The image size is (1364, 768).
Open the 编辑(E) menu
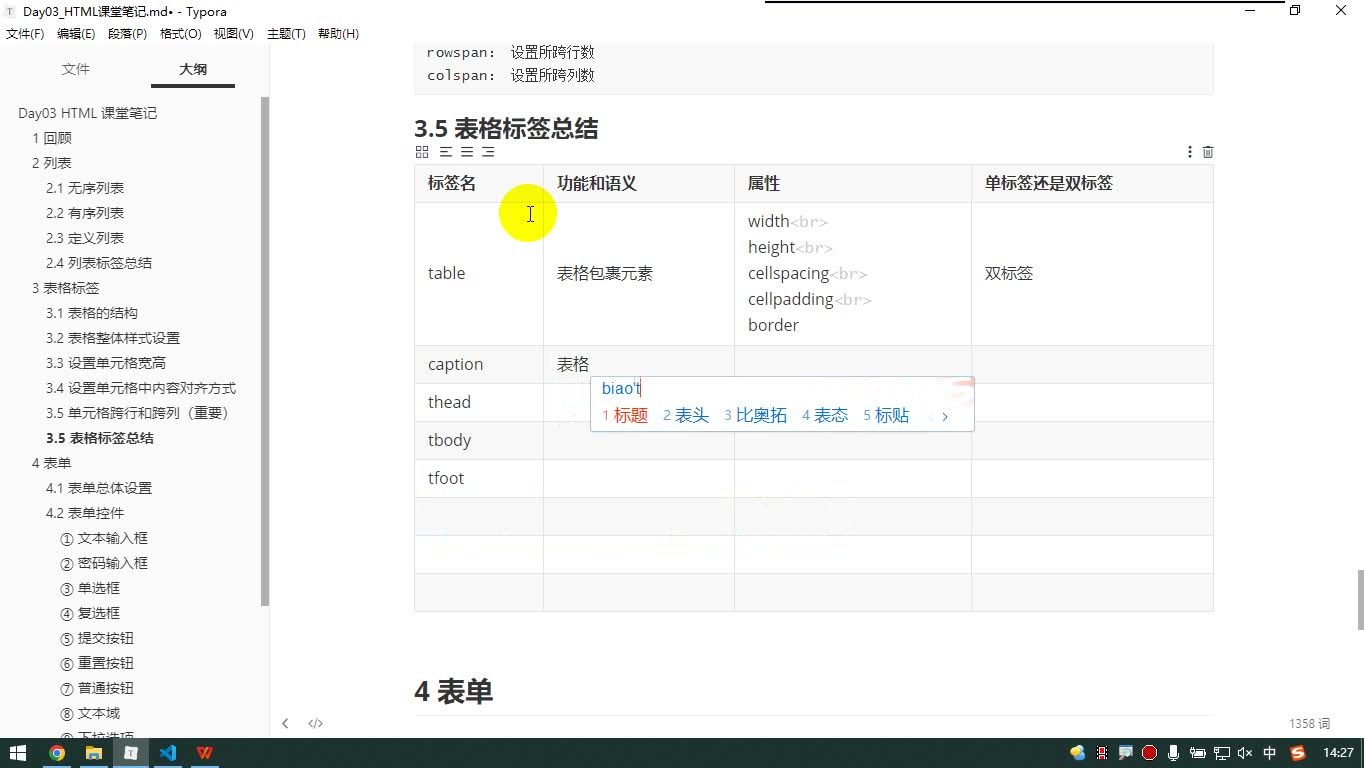76,34
